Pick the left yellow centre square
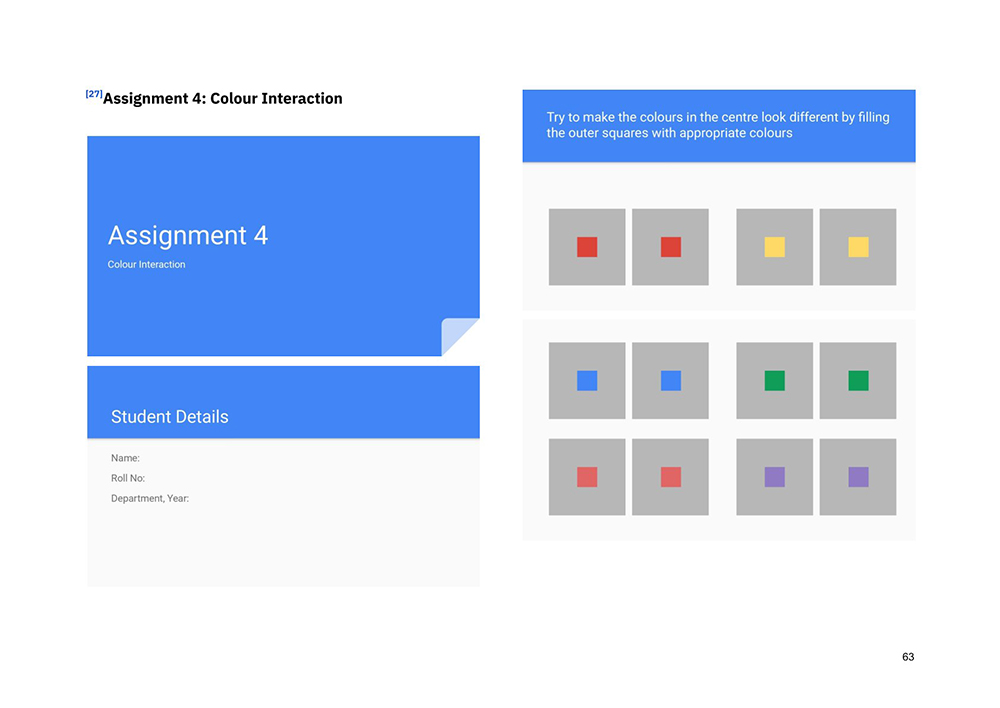1000x708 pixels. click(774, 247)
